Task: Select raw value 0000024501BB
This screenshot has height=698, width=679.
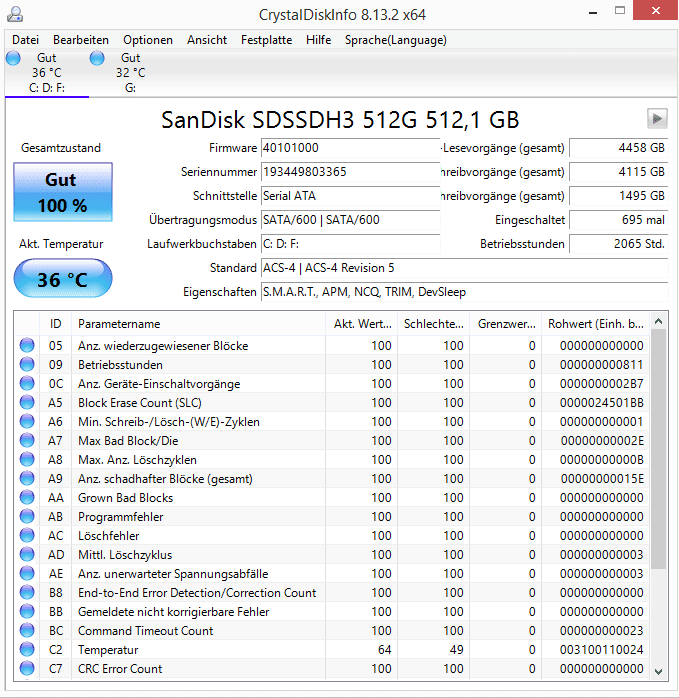Action: [x=602, y=402]
